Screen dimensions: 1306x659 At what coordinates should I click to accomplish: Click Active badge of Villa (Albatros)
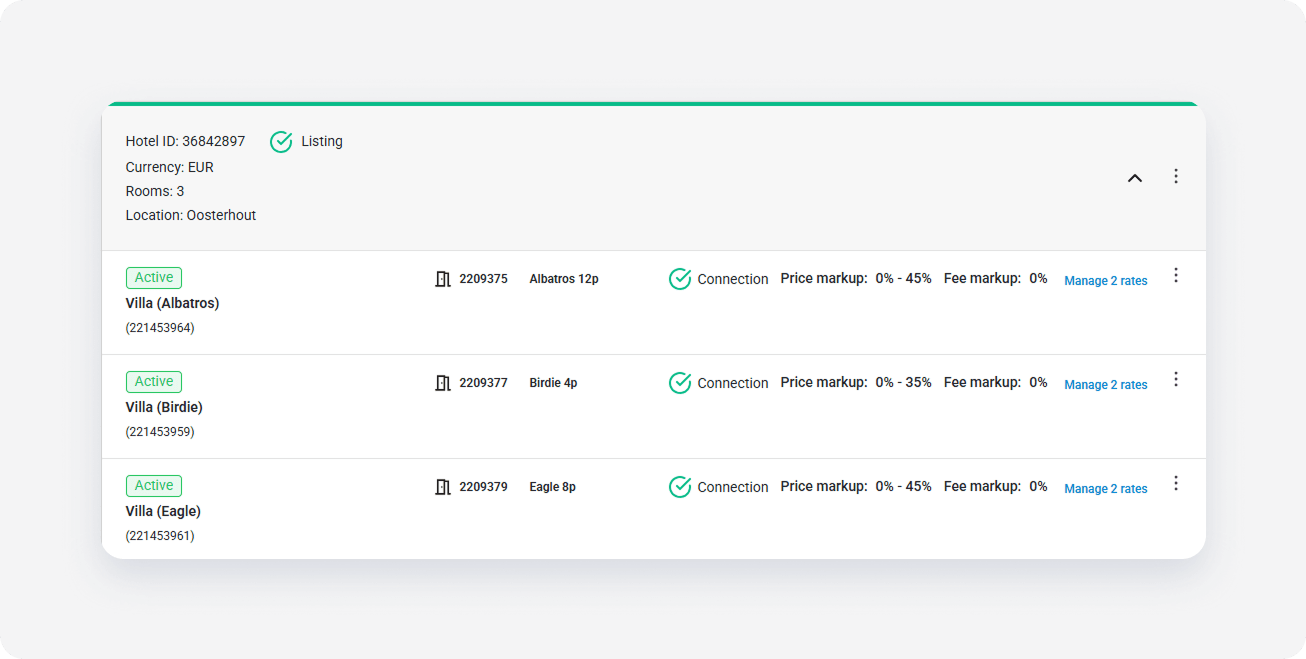pyautogui.click(x=154, y=278)
